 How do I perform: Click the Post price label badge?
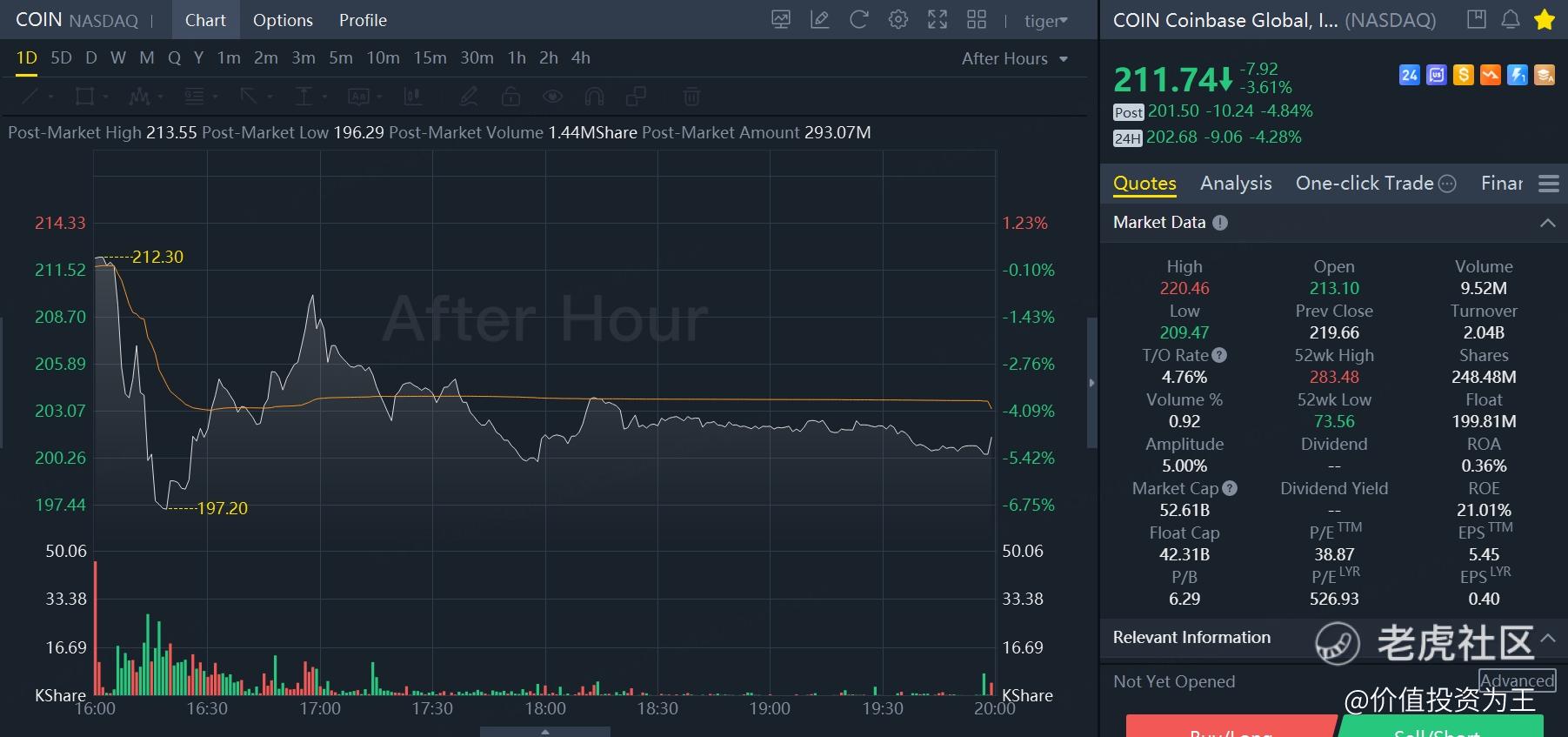pos(1128,112)
